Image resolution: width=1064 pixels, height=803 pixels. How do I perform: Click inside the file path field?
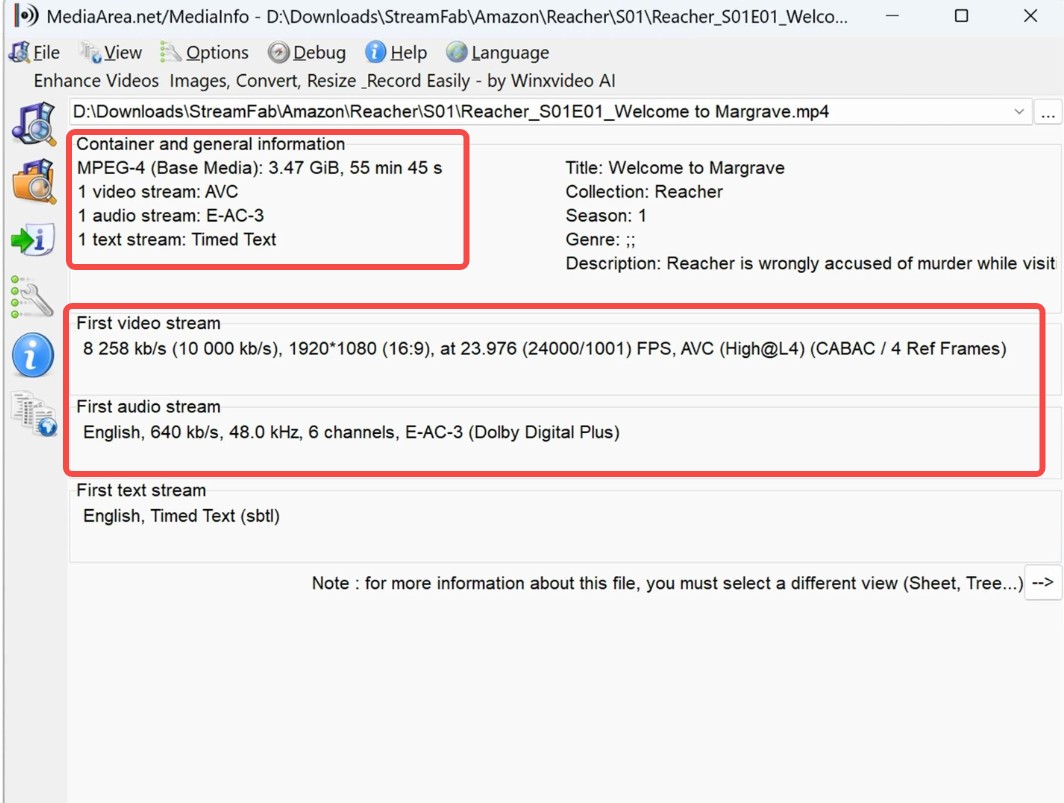point(500,112)
